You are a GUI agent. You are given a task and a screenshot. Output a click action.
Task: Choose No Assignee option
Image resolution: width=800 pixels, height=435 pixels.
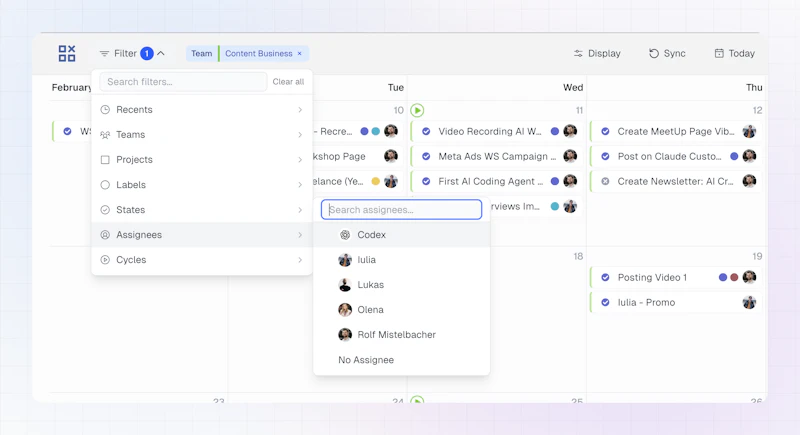tap(402, 360)
